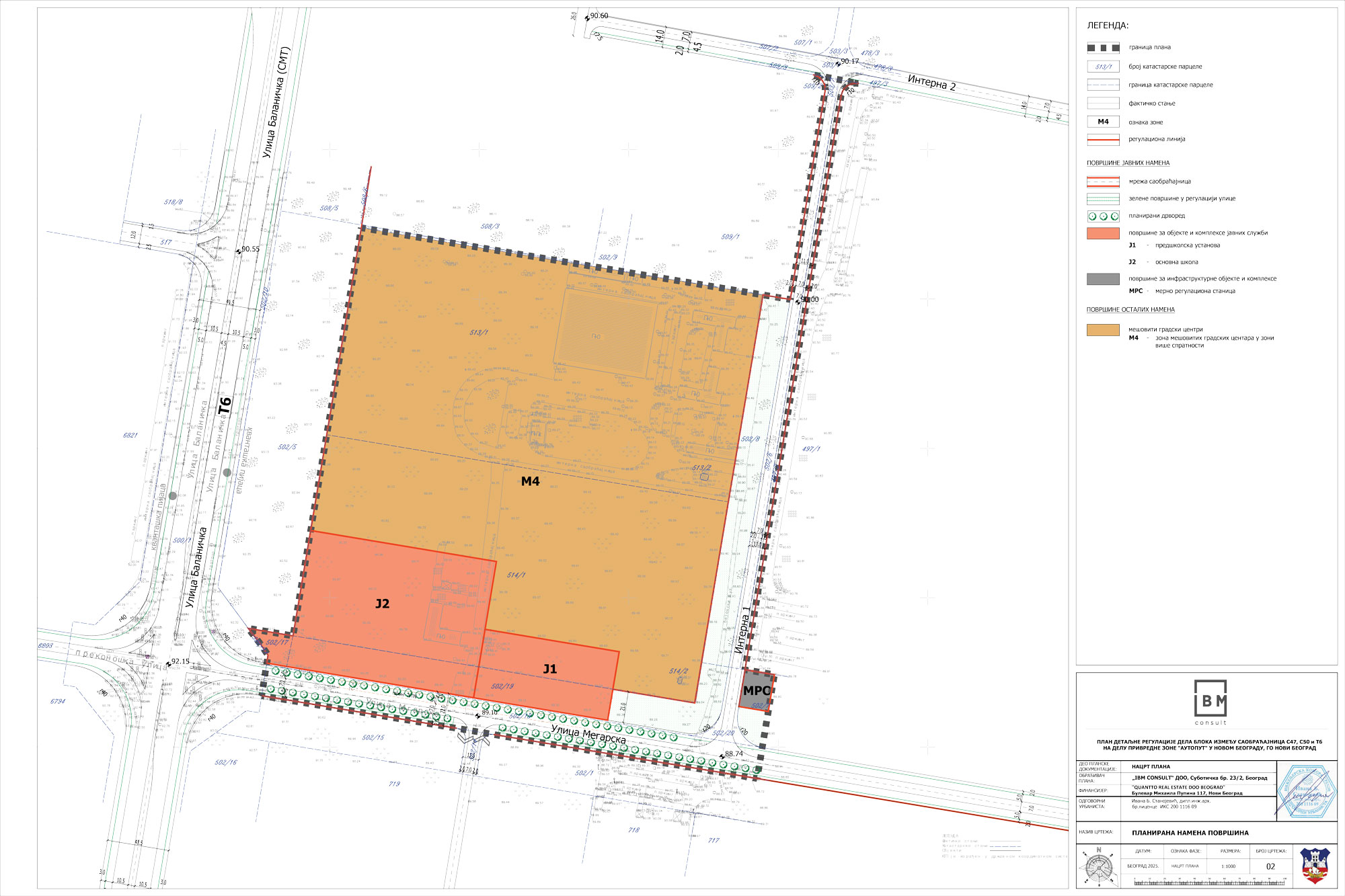
Task: Click the ЛЕГЕНДА heading
Action: [x=1108, y=26]
